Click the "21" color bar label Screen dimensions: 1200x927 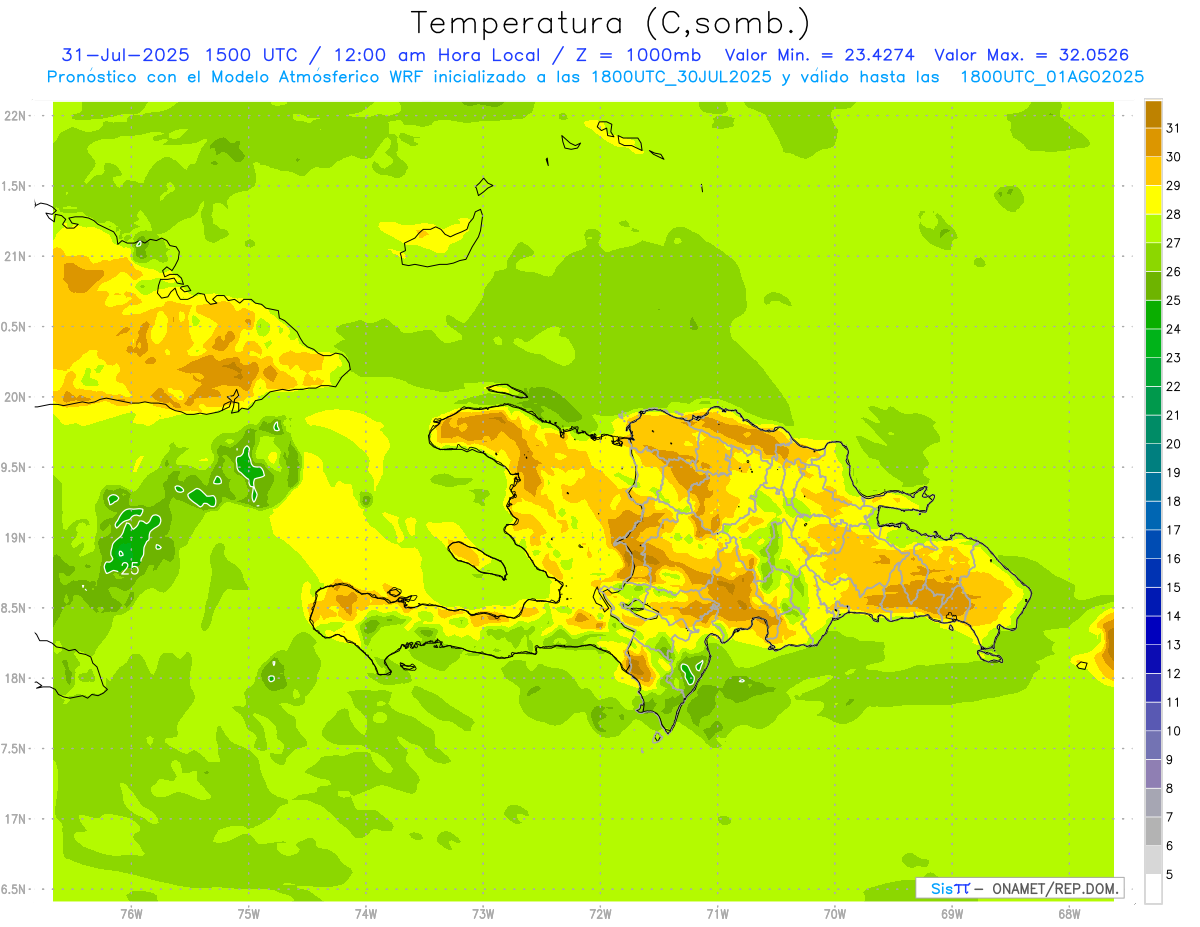point(1173,415)
